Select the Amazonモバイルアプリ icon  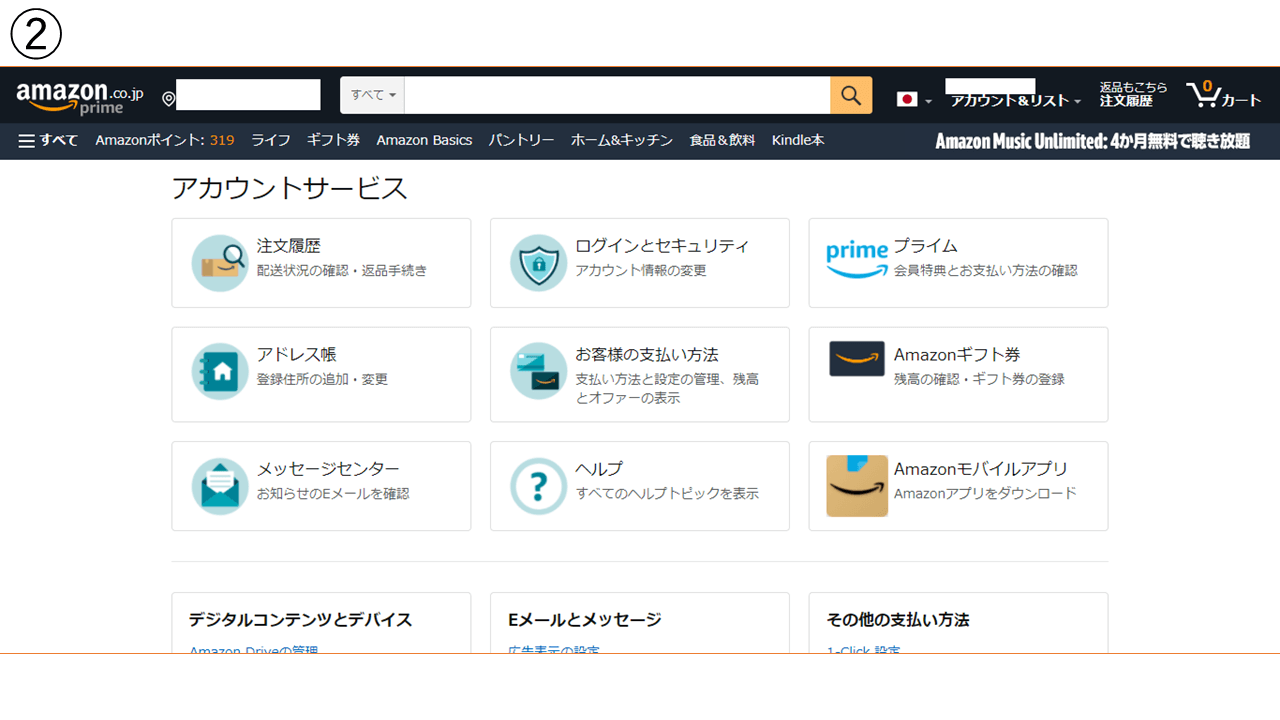tap(857, 486)
